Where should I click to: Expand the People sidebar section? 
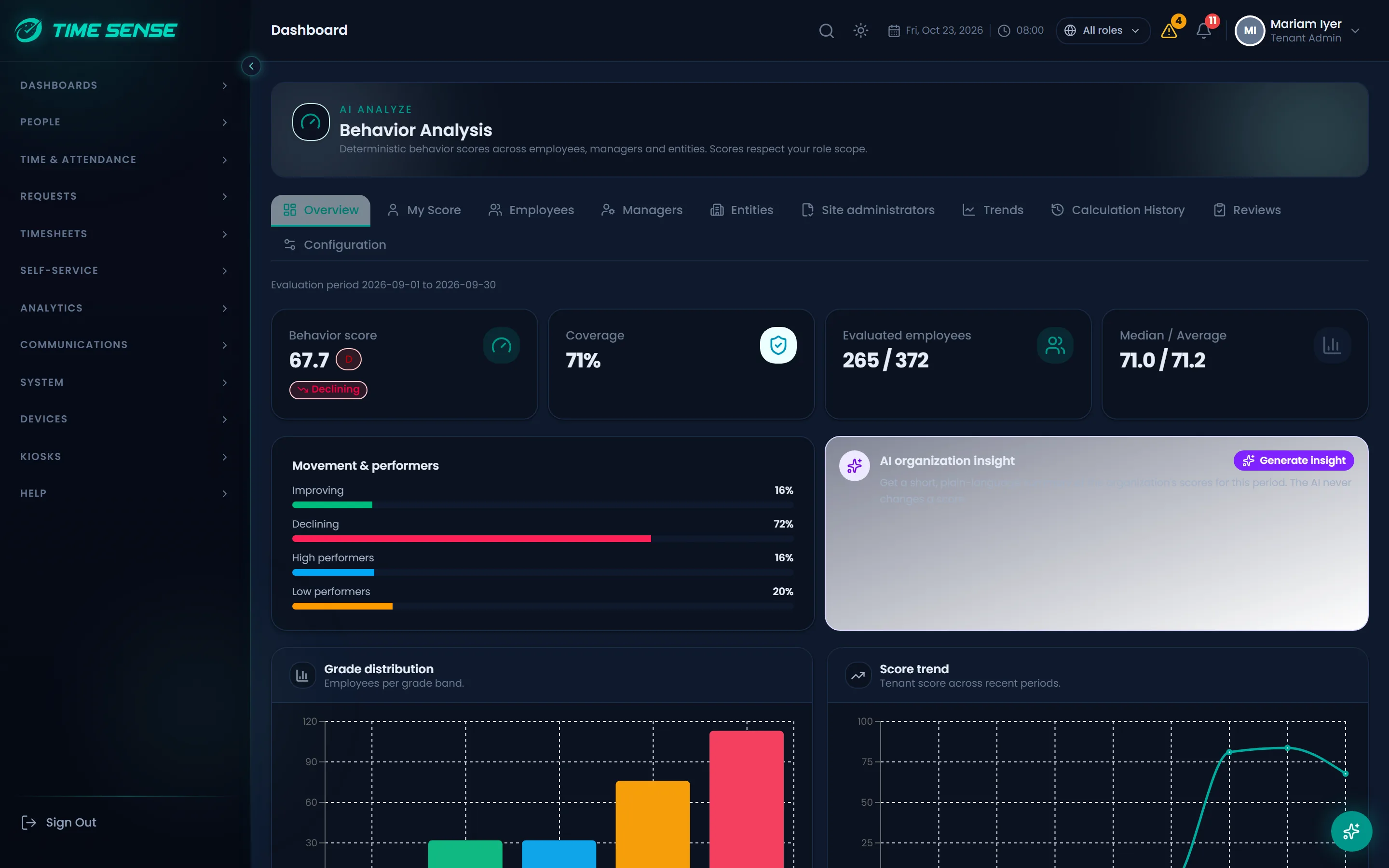[x=124, y=122]
